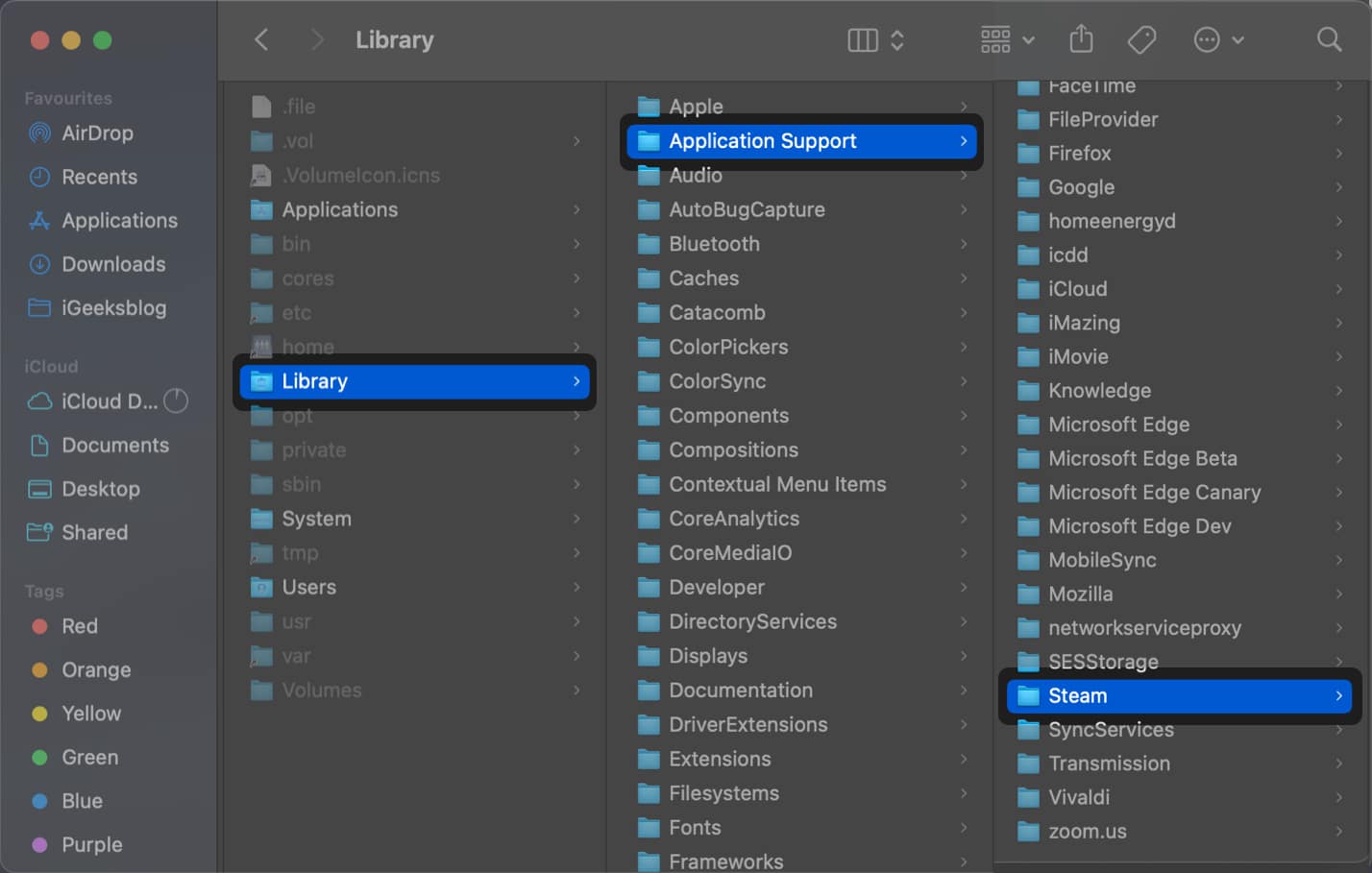
Task: Open the Group by grid dropdown
Action: [1007, 39]
